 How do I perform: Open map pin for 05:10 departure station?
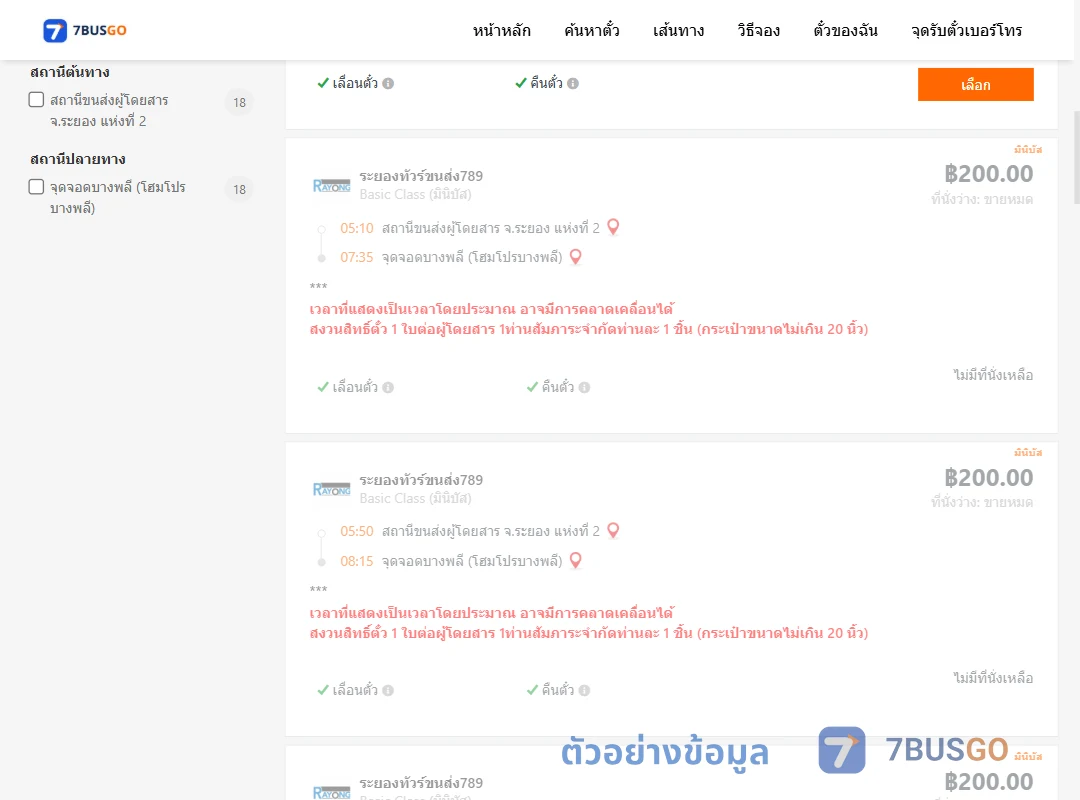613,227
